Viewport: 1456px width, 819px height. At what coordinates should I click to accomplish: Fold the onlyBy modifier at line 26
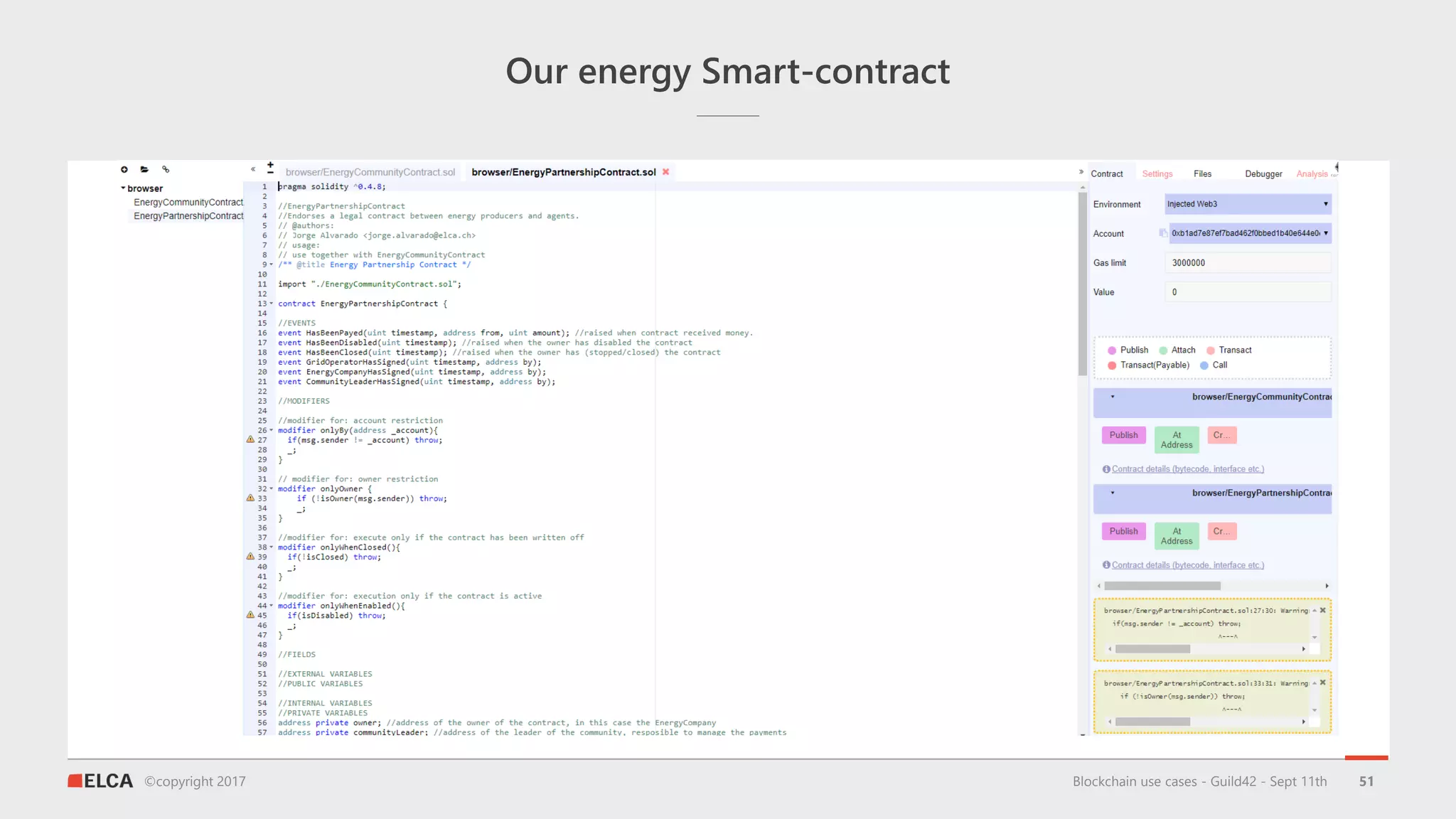point(272,430)
